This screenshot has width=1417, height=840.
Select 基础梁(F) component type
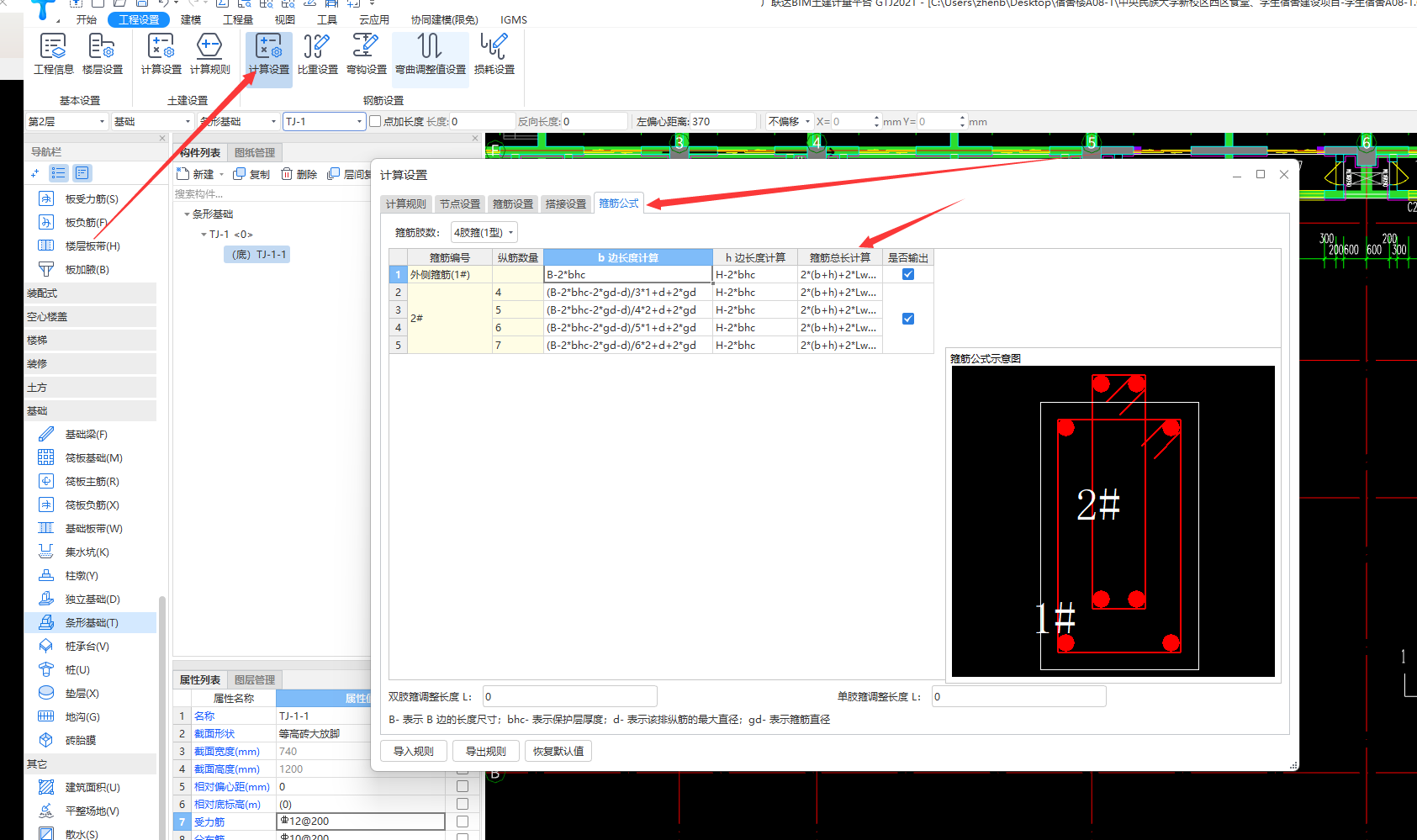(x=86, y=435)
